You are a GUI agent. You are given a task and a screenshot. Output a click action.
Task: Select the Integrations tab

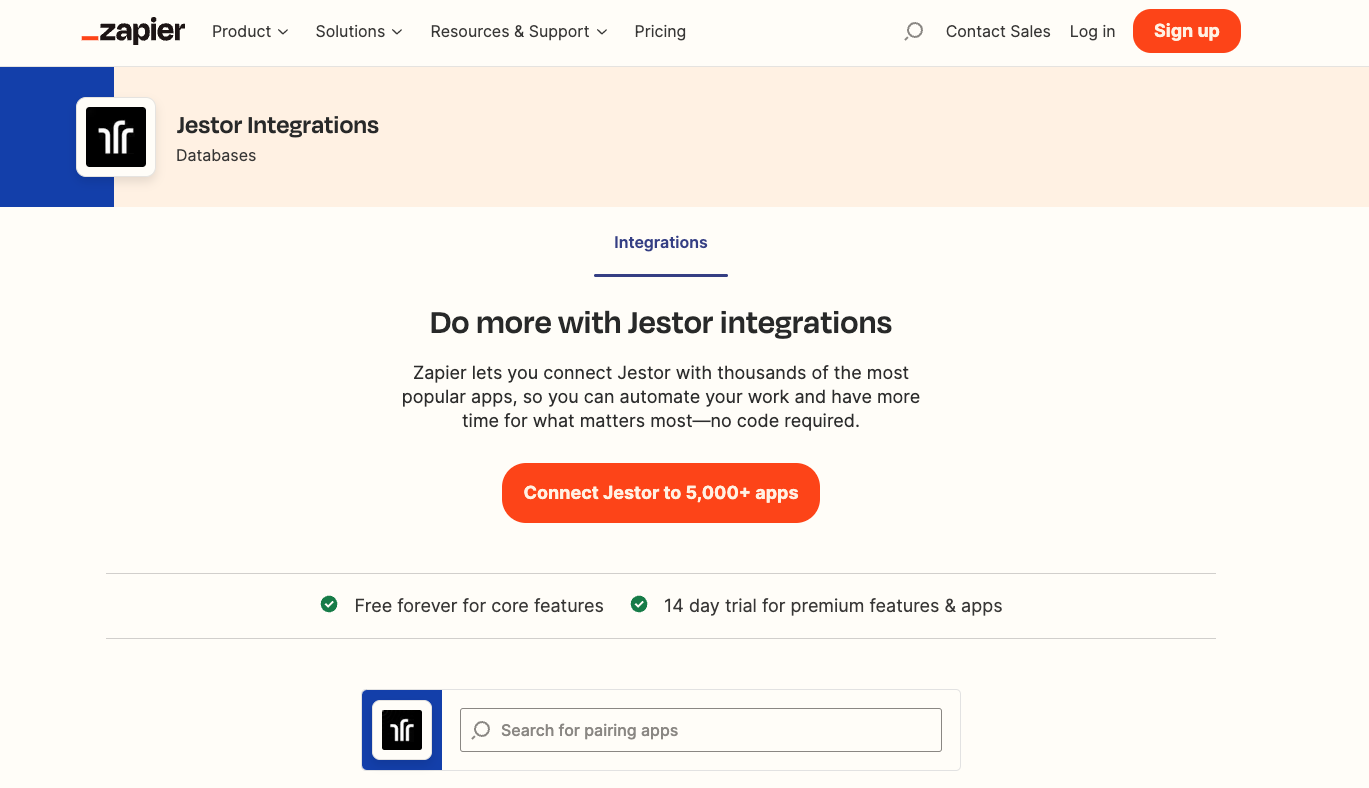point(661,243)
